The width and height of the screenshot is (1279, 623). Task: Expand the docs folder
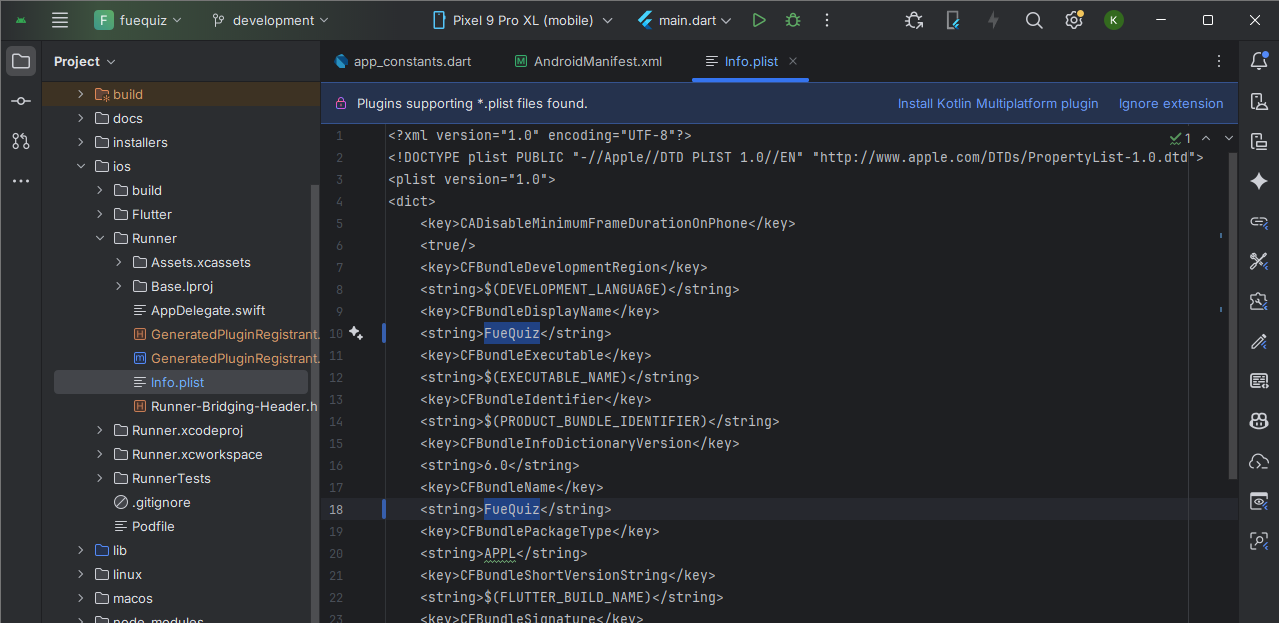(x=81, y=118)
